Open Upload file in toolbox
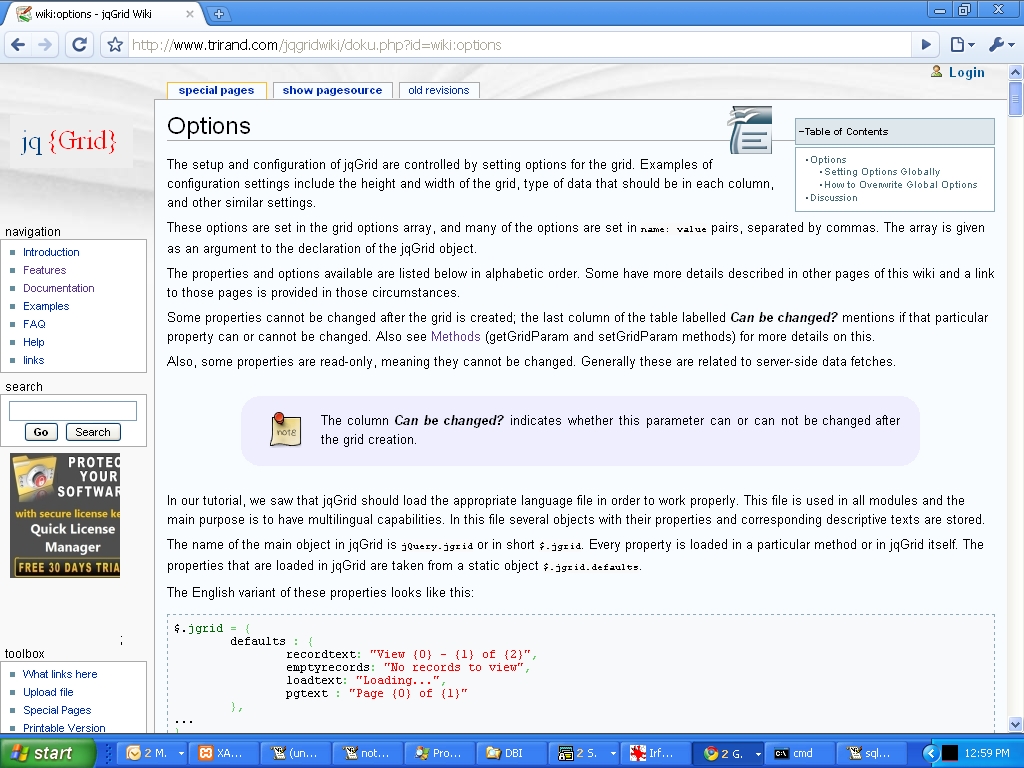Image resolution: width=1024 pixels, height=768 pixels. click(x=48, y=692)
